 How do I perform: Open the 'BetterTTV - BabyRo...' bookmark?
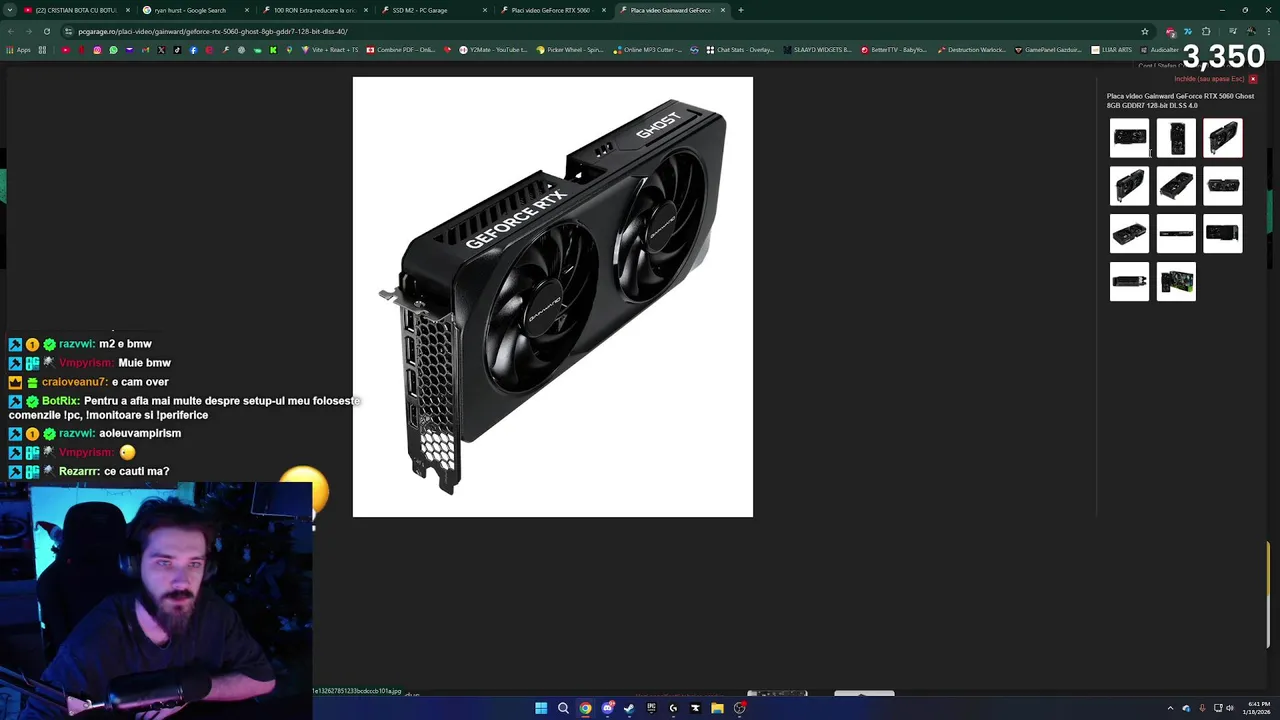click(894, 50)
